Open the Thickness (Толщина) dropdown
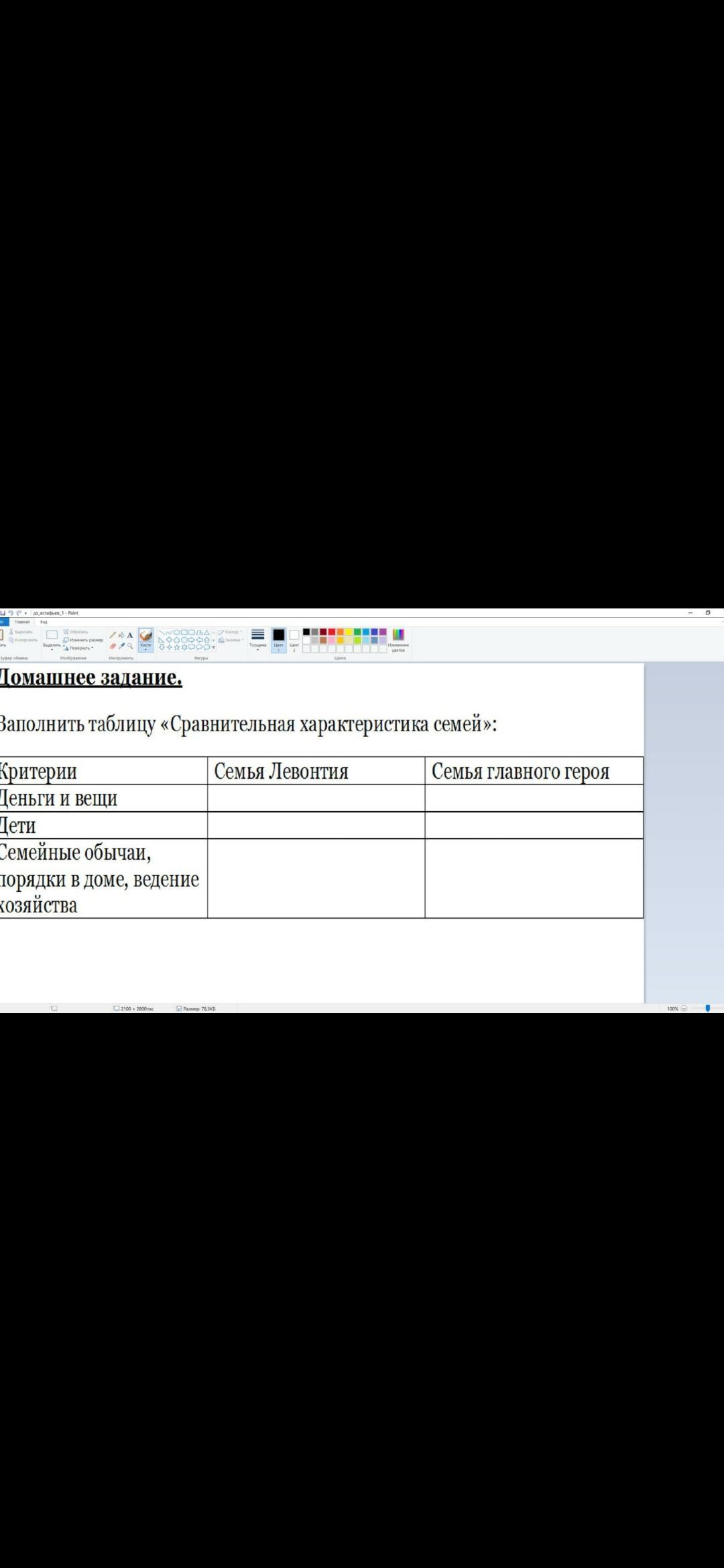Viewport: 724px width, 1568px height. click(257, 641)
